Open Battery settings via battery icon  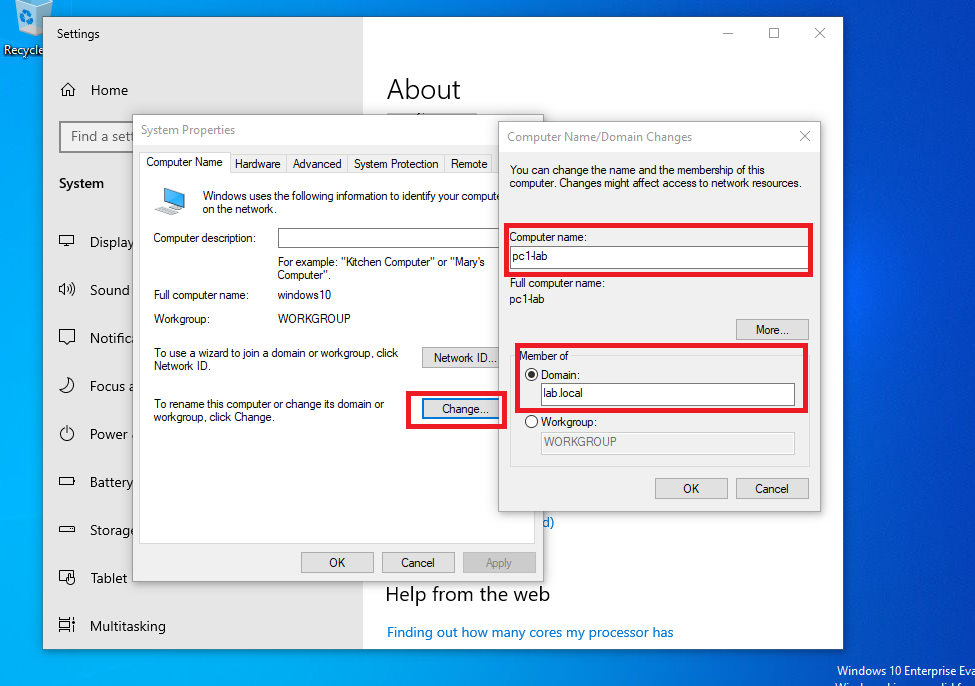tap(68, 482)
